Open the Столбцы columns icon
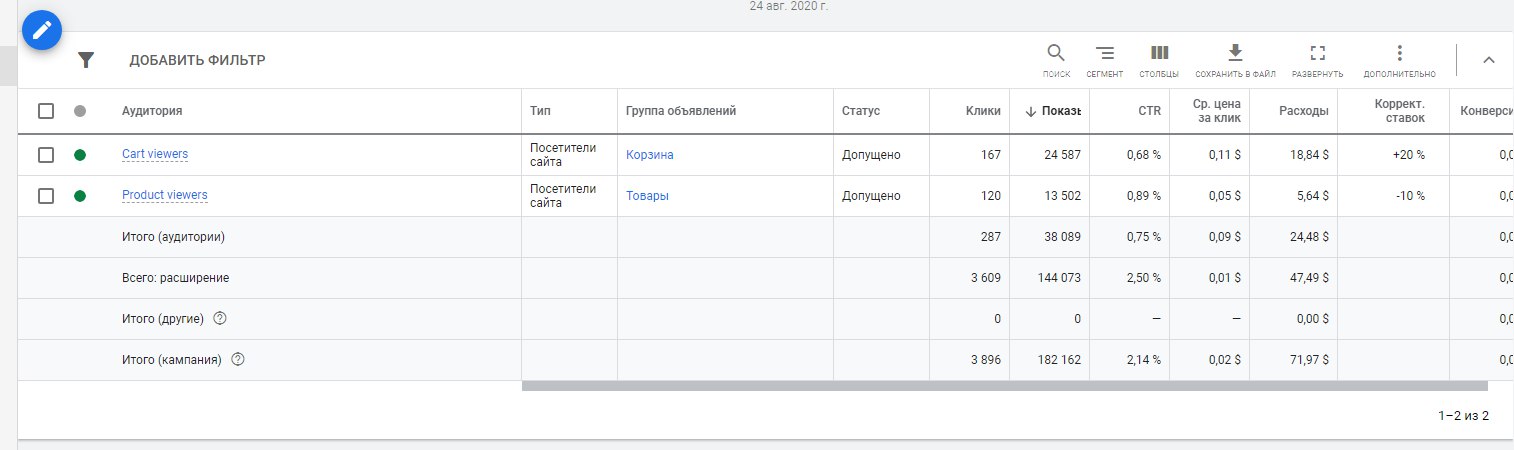This screenshot has width=1514, height=450. (x=1159, y=54)
